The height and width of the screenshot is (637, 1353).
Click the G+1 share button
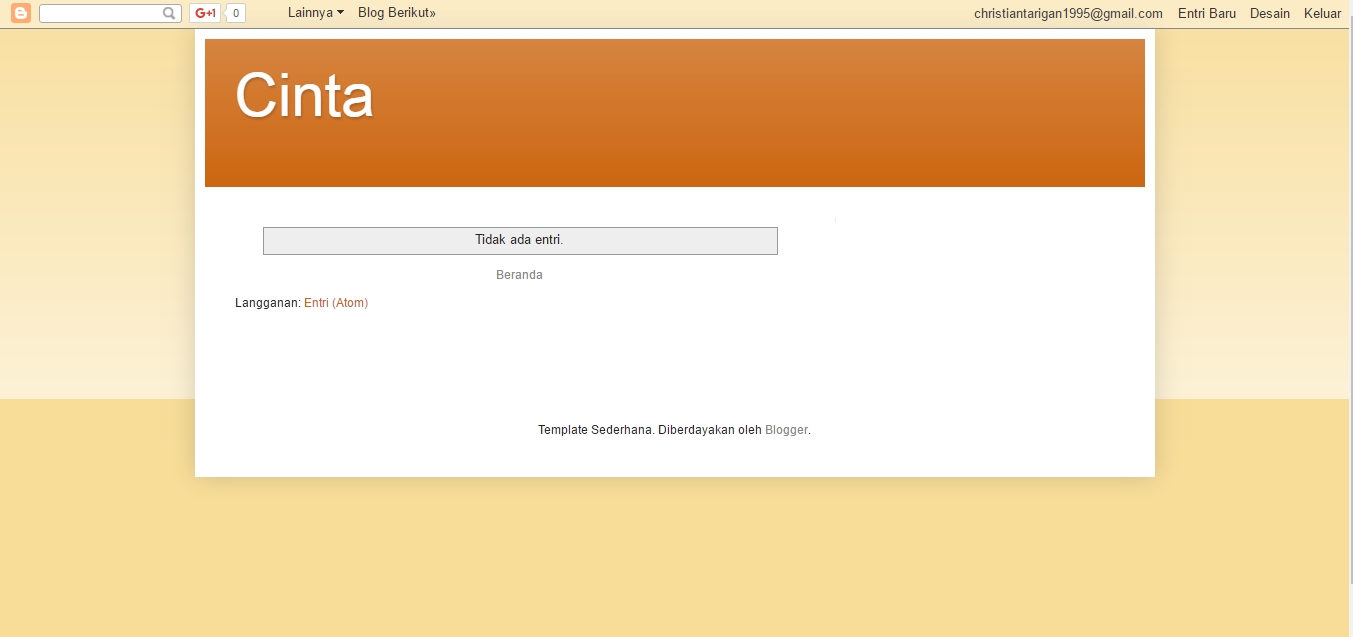pyautogui.click(x=205, y=13)
